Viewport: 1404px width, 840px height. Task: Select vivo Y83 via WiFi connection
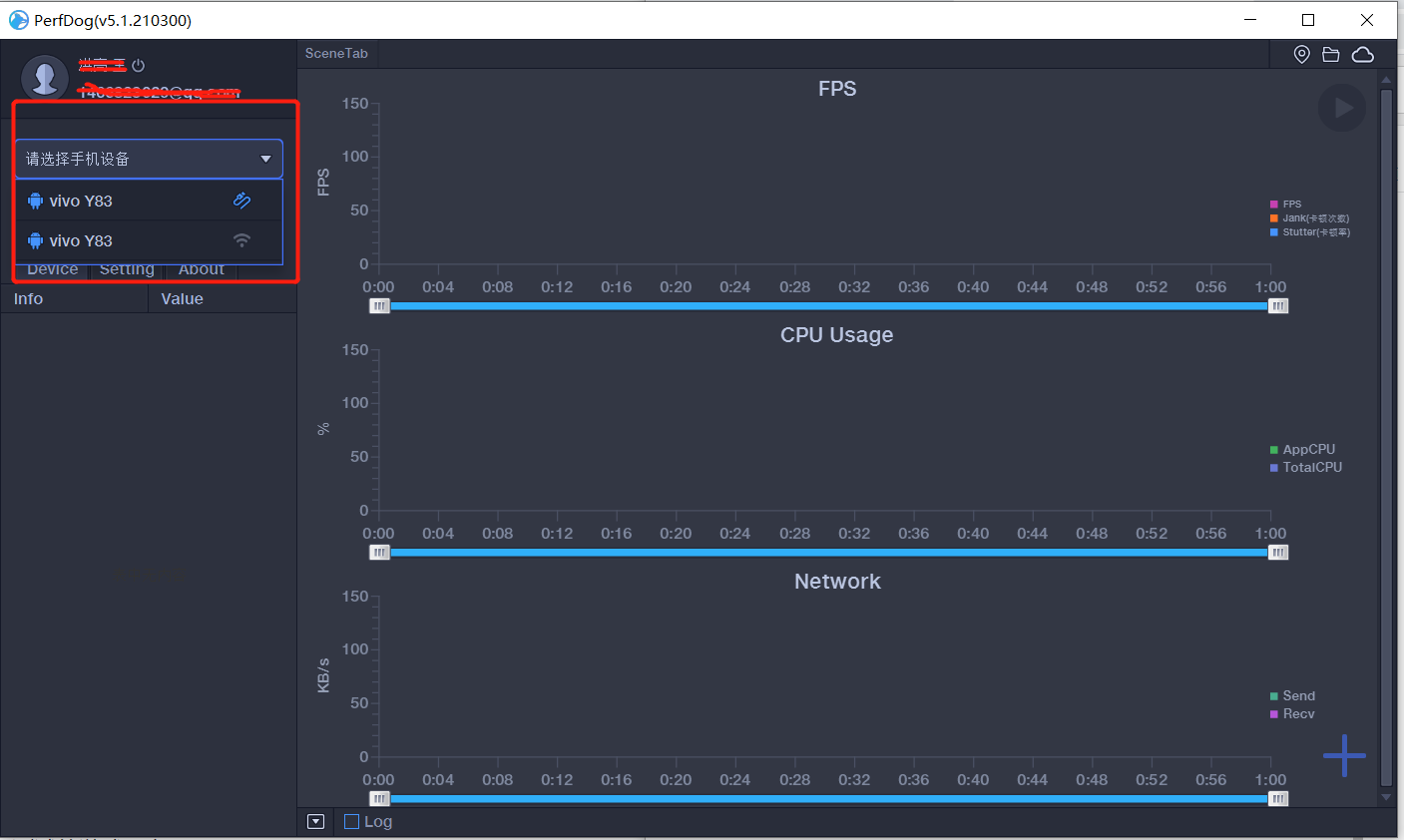[x=149, y=240]
